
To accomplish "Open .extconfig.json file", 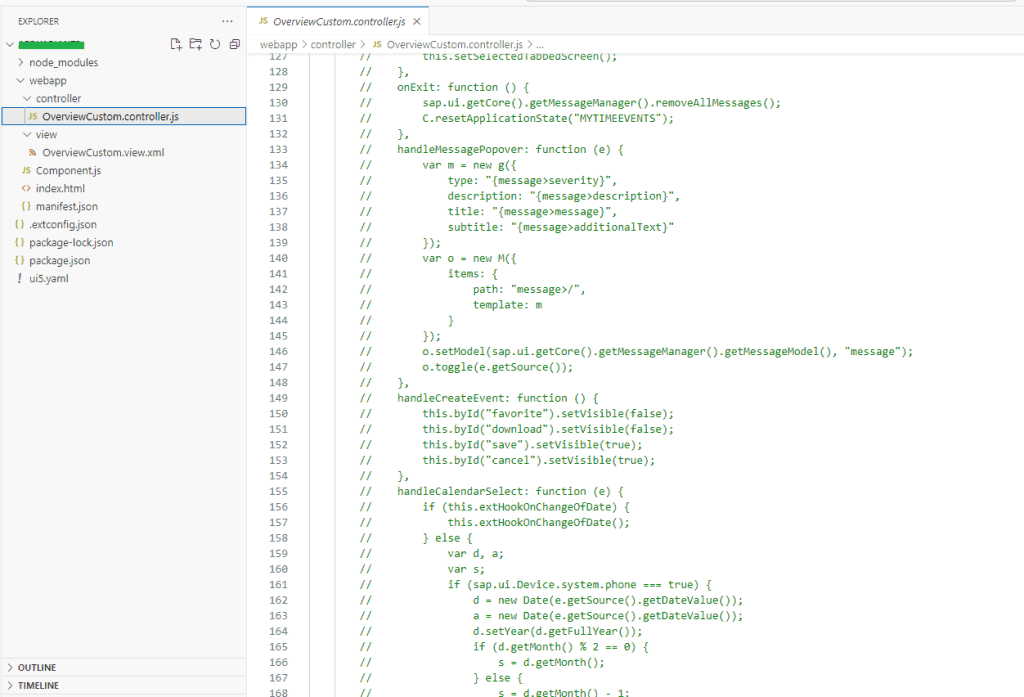I will tap(124, 224).
